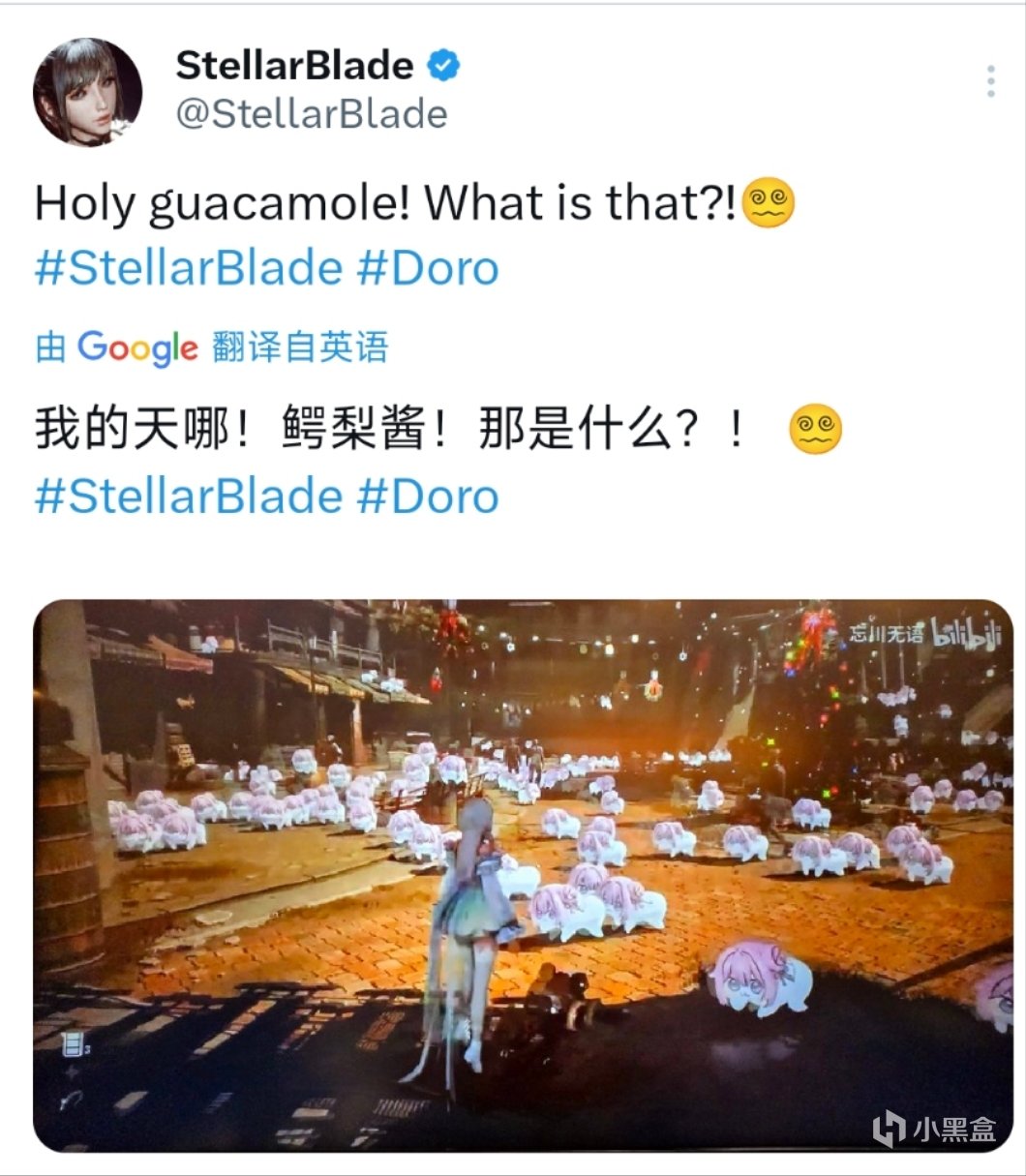
Task: Click the in-game item HUD icon bottom-left
Action: click(x=71, y=1044)
